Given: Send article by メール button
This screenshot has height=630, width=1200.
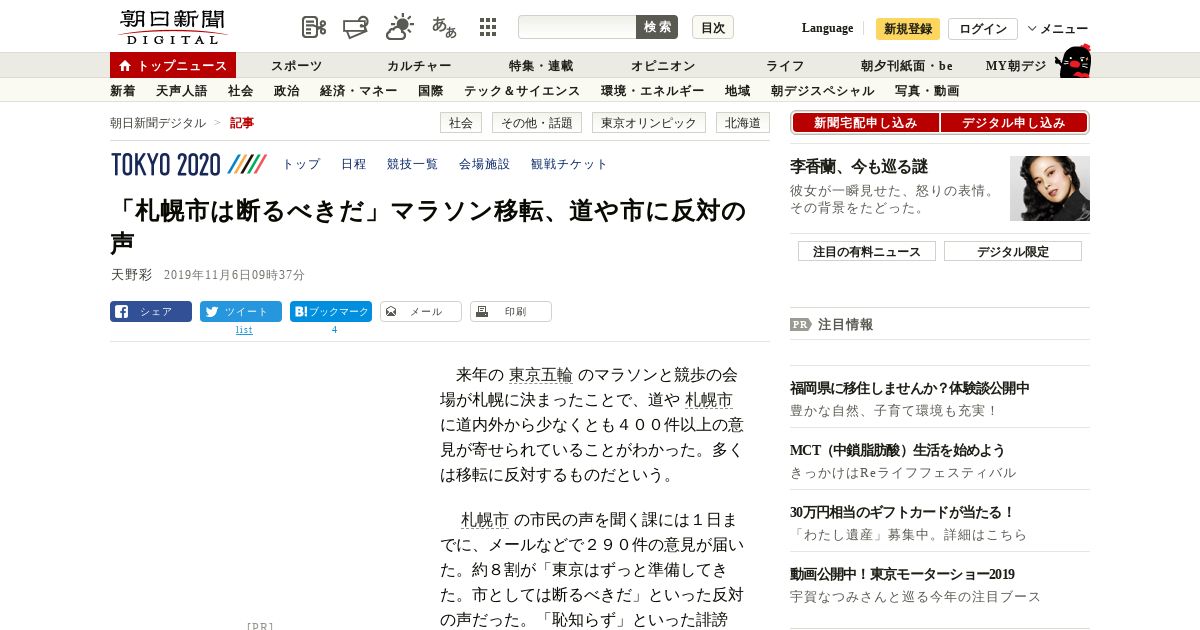Looking at the screenshot, I should tap(421, 312).
